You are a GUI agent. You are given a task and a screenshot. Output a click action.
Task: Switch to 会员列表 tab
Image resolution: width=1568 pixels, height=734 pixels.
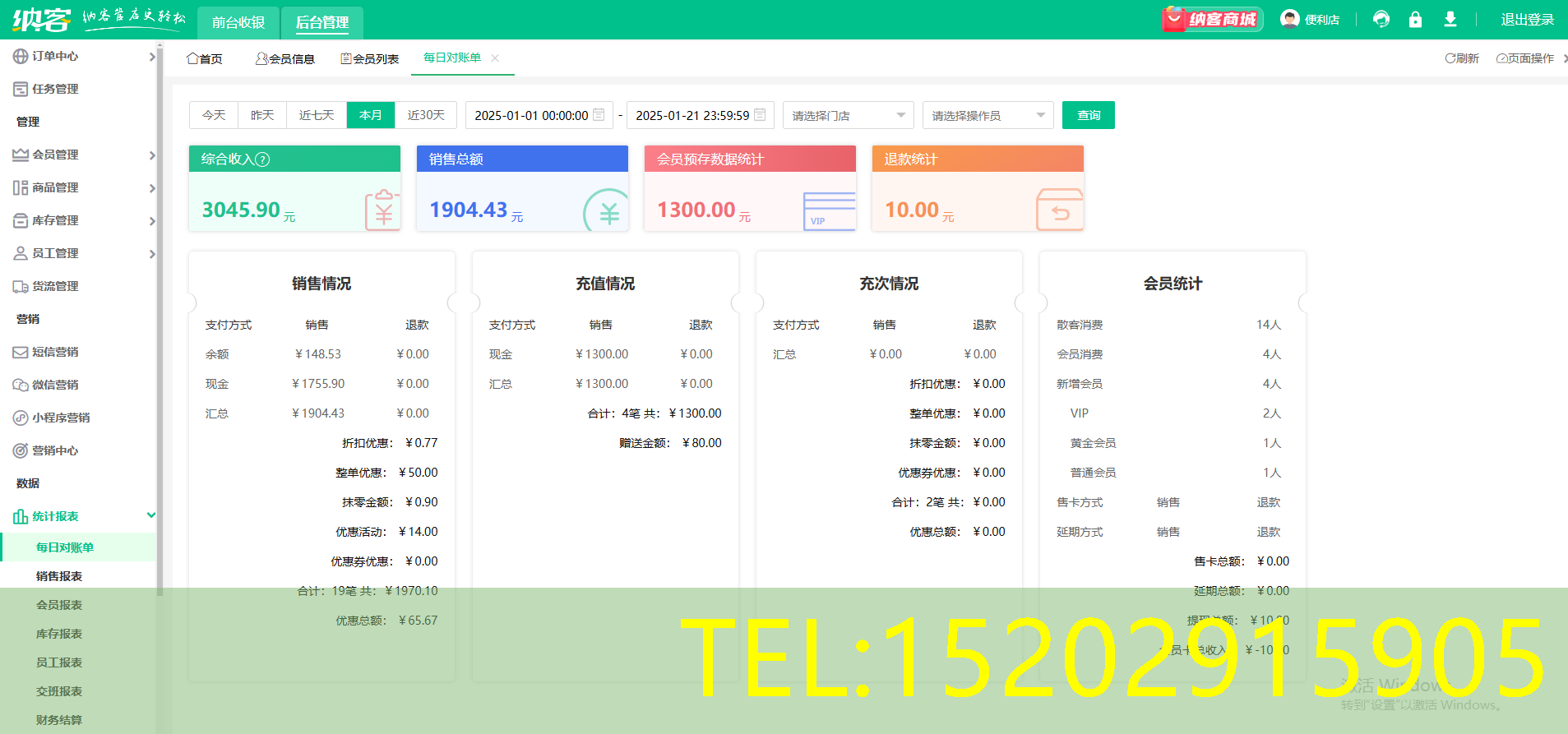(x=370, y=58)
